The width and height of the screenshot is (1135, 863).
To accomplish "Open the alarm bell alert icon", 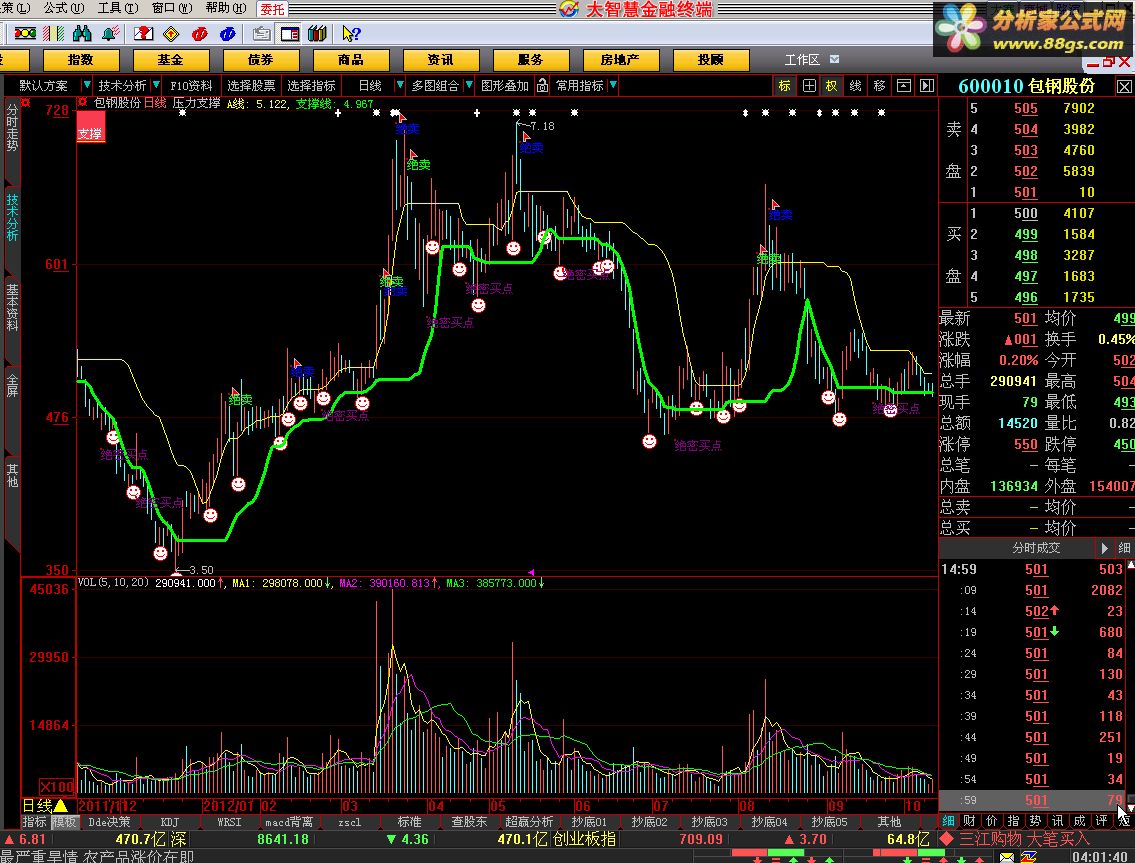I will (111, 34).
